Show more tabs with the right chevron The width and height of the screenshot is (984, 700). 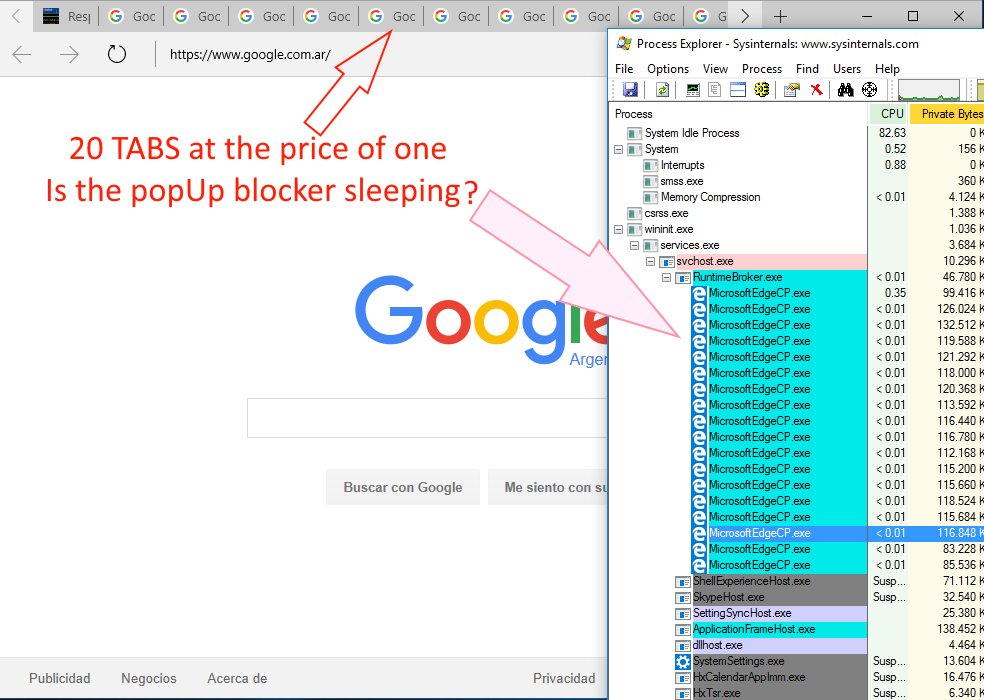pos(745,16)
